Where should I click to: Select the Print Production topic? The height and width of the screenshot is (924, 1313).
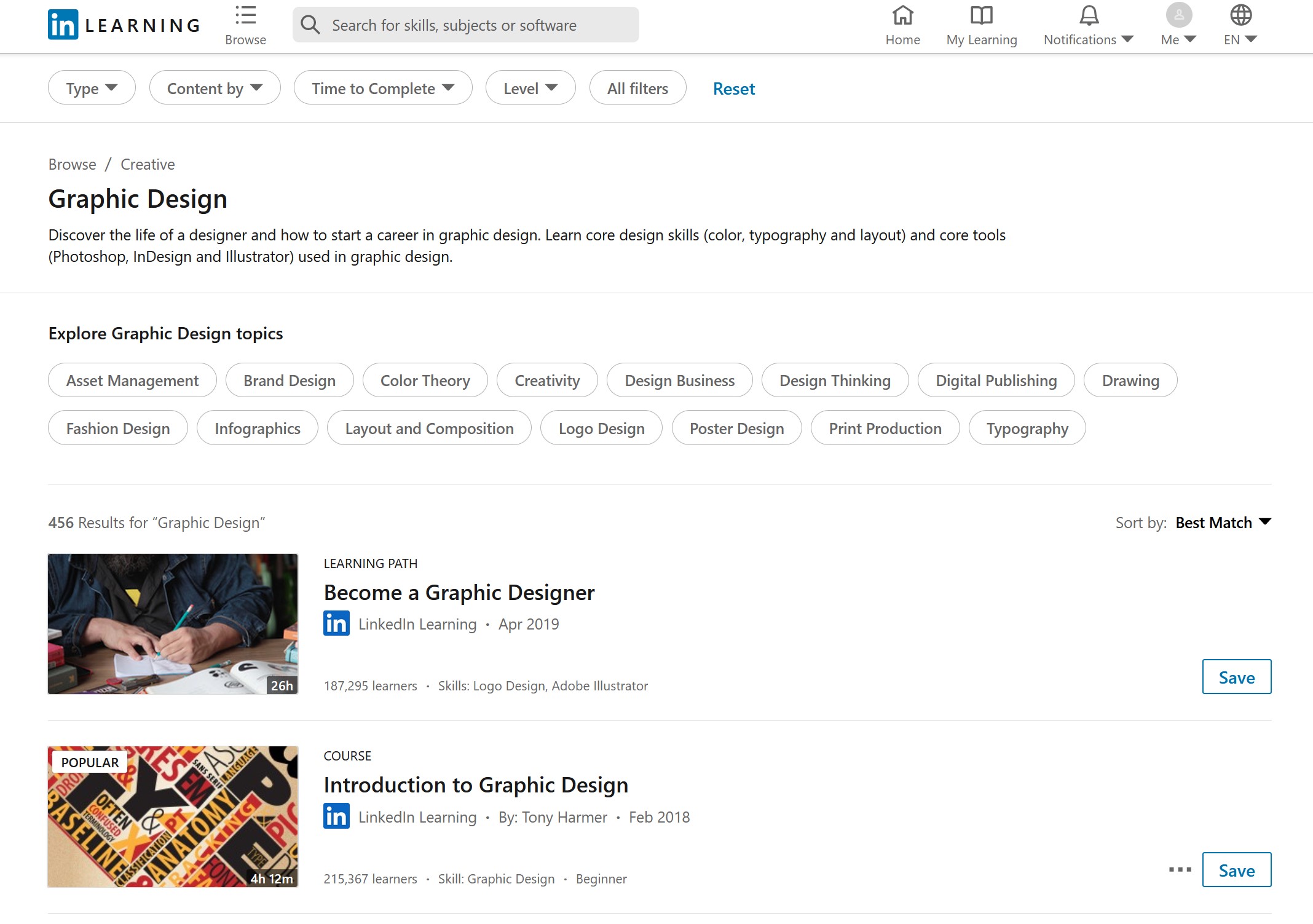pos(885,428)
